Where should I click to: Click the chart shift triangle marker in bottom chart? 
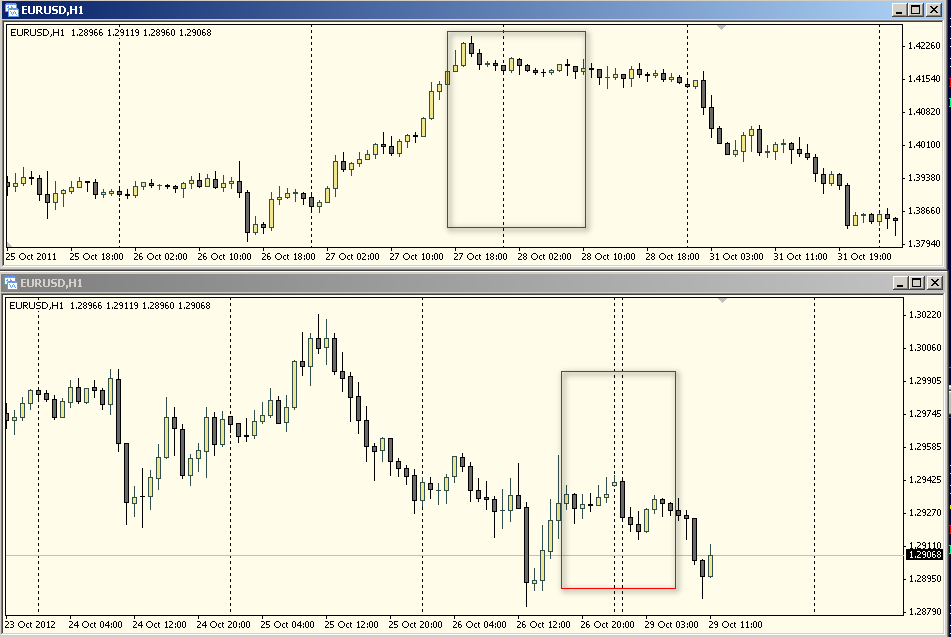(722, 301)
